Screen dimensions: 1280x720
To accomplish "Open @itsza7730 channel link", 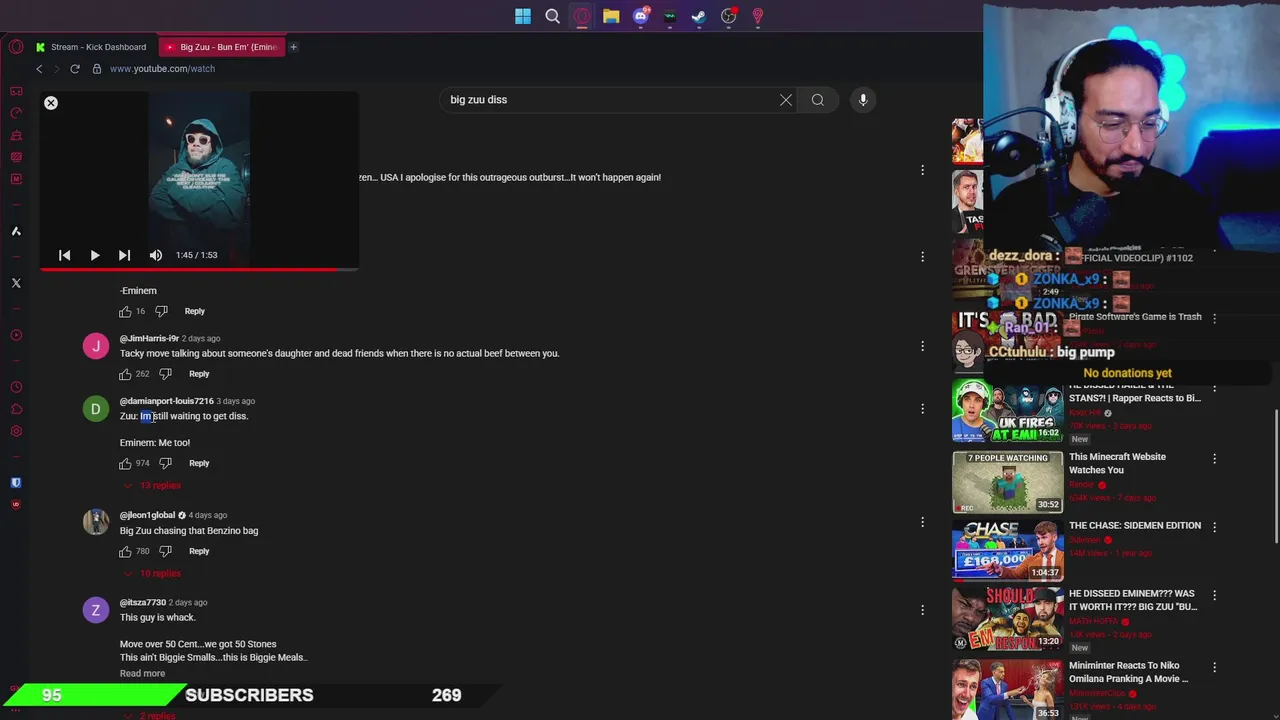I will coord(142,602).
